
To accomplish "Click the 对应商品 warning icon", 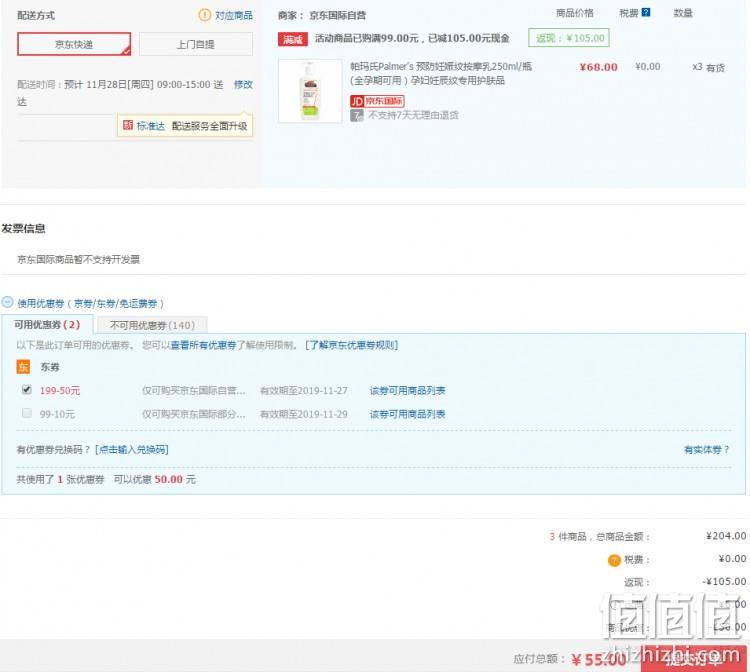I will coord(204,15).
